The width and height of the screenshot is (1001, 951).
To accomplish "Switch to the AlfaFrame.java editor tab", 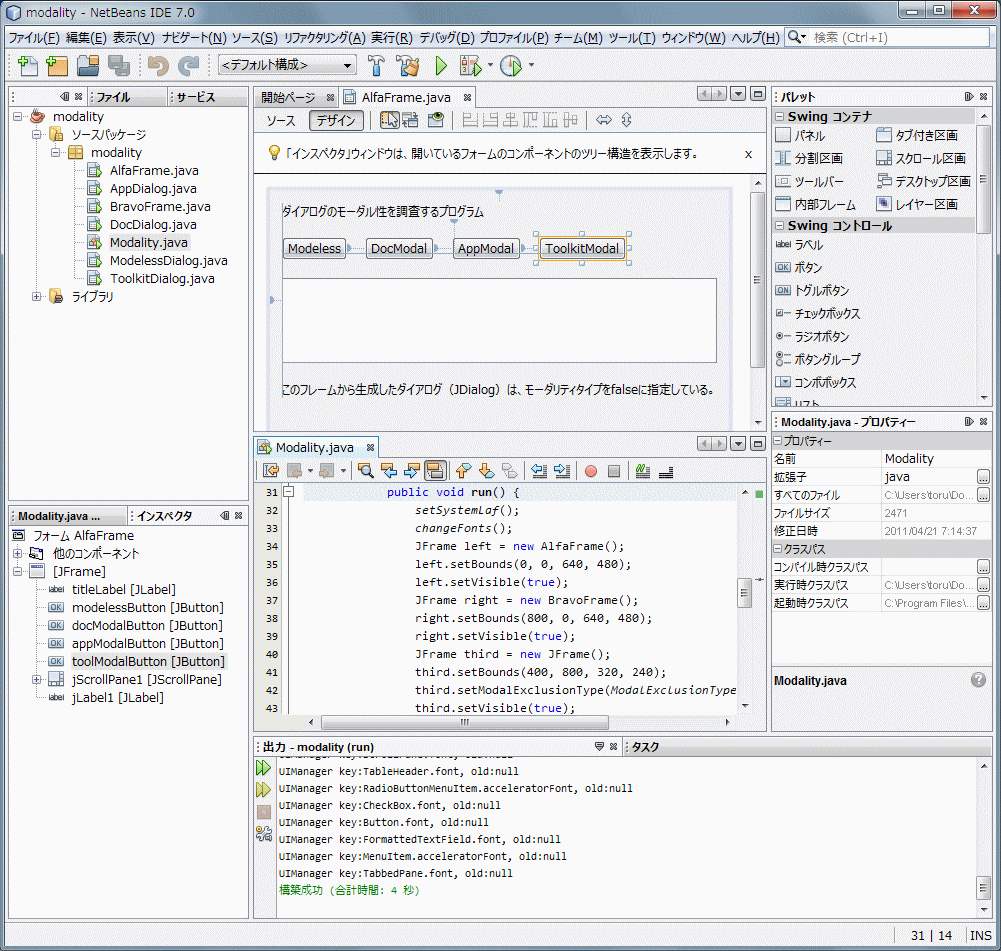I will pyautogui.click(x=406, y=97).
